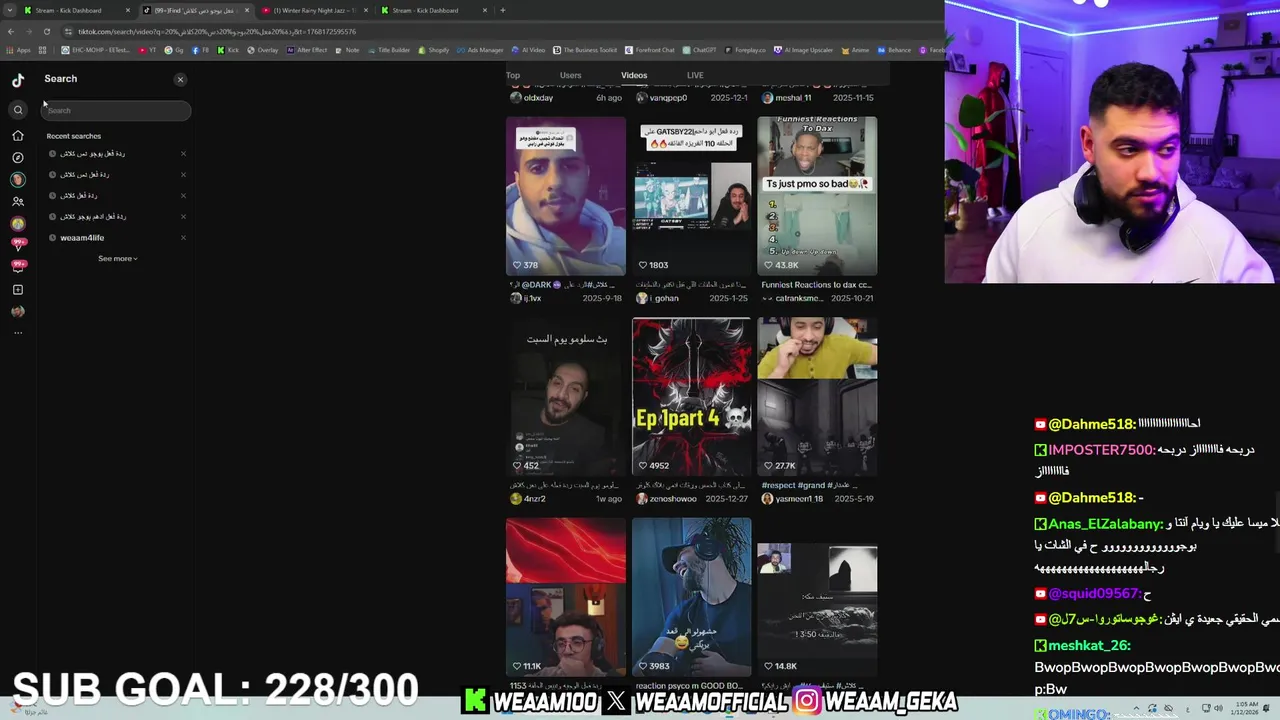Open the i_gohan author profile link

coord(658,298)
